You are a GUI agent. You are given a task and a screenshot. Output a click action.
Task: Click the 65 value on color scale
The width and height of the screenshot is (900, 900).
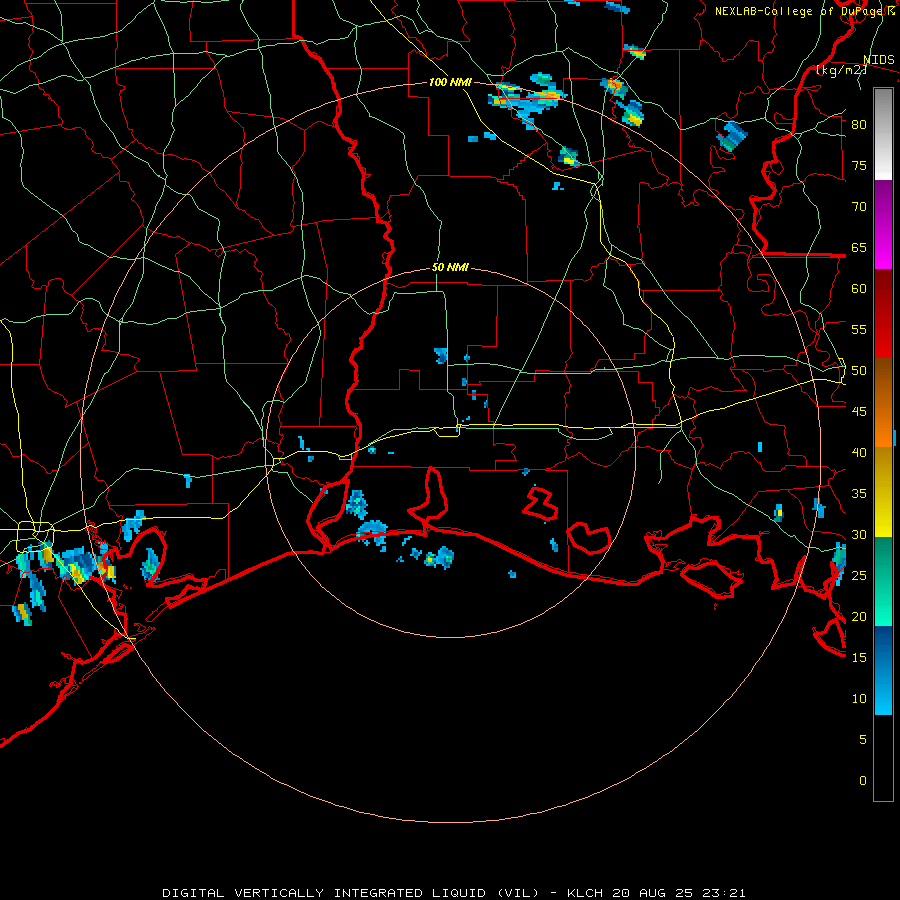tap(859, 247)
